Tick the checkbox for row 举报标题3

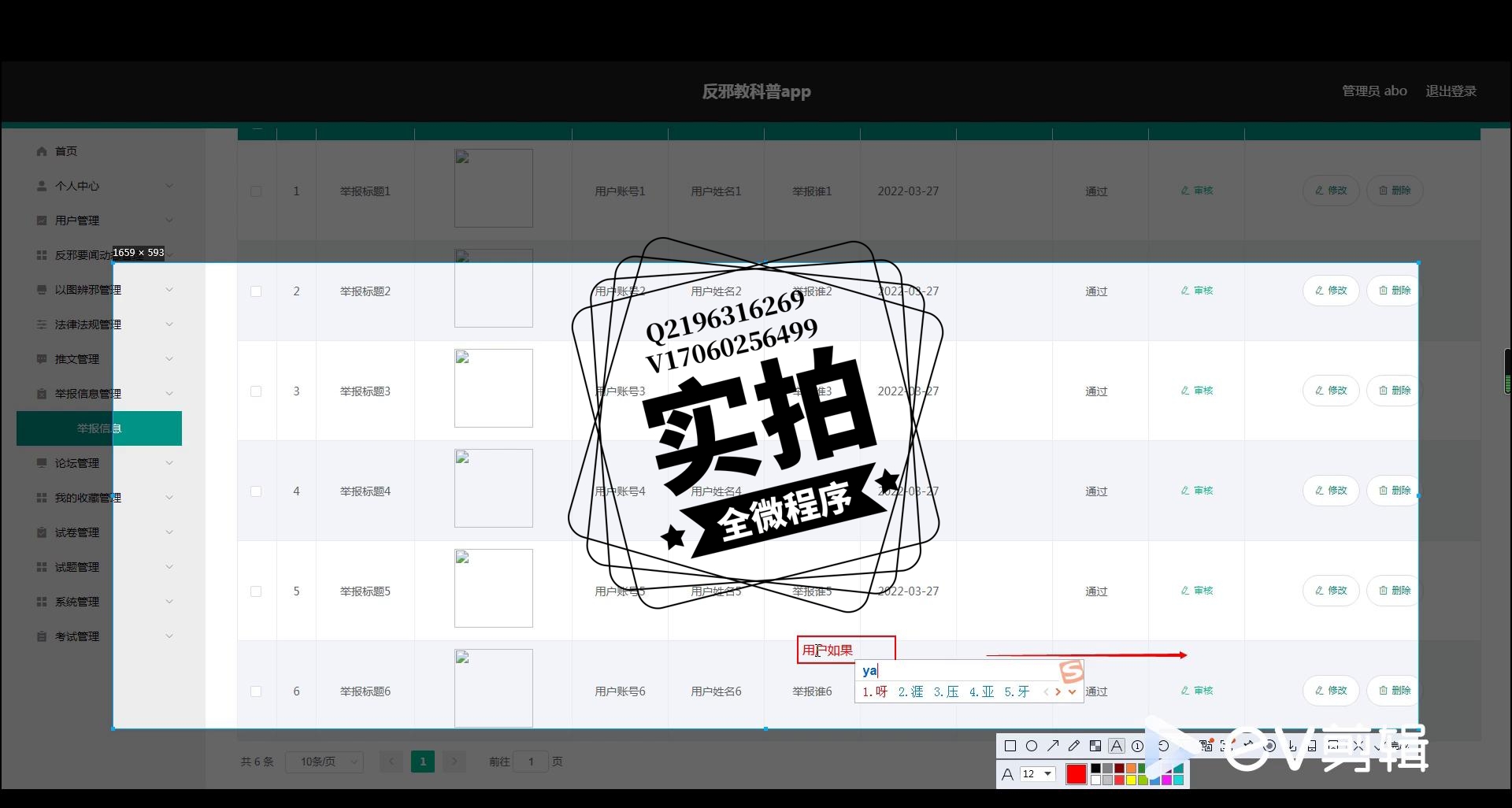[256, 391]
